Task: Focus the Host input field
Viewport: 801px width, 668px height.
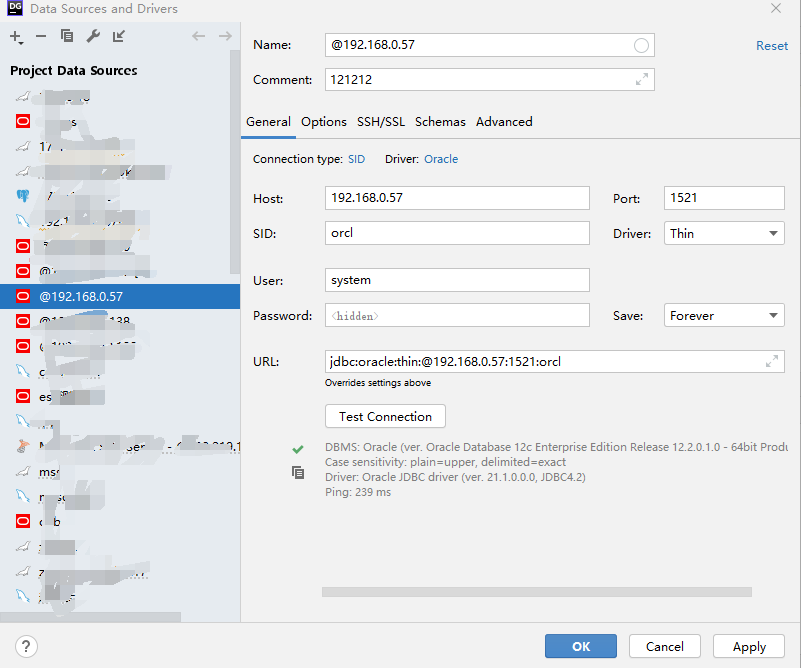Action: 457,198
